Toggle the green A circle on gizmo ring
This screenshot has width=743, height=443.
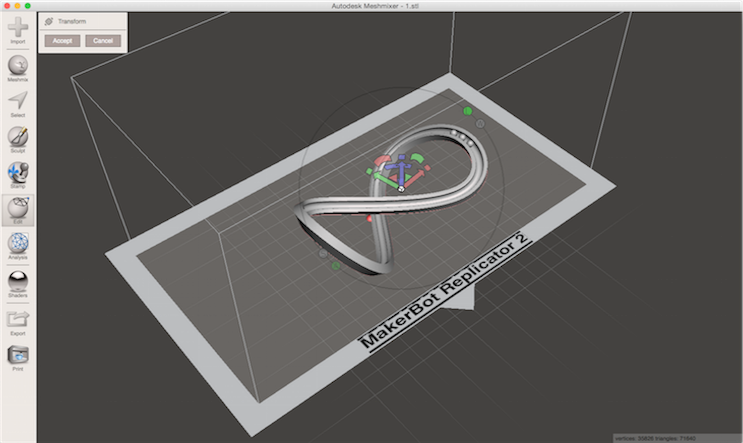[x=336, y=266]
